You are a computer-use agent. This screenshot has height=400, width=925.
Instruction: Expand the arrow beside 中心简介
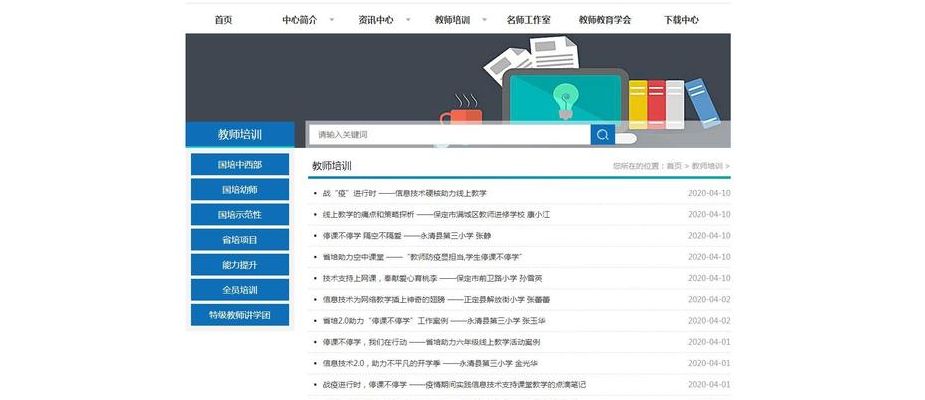click(332, 19)
